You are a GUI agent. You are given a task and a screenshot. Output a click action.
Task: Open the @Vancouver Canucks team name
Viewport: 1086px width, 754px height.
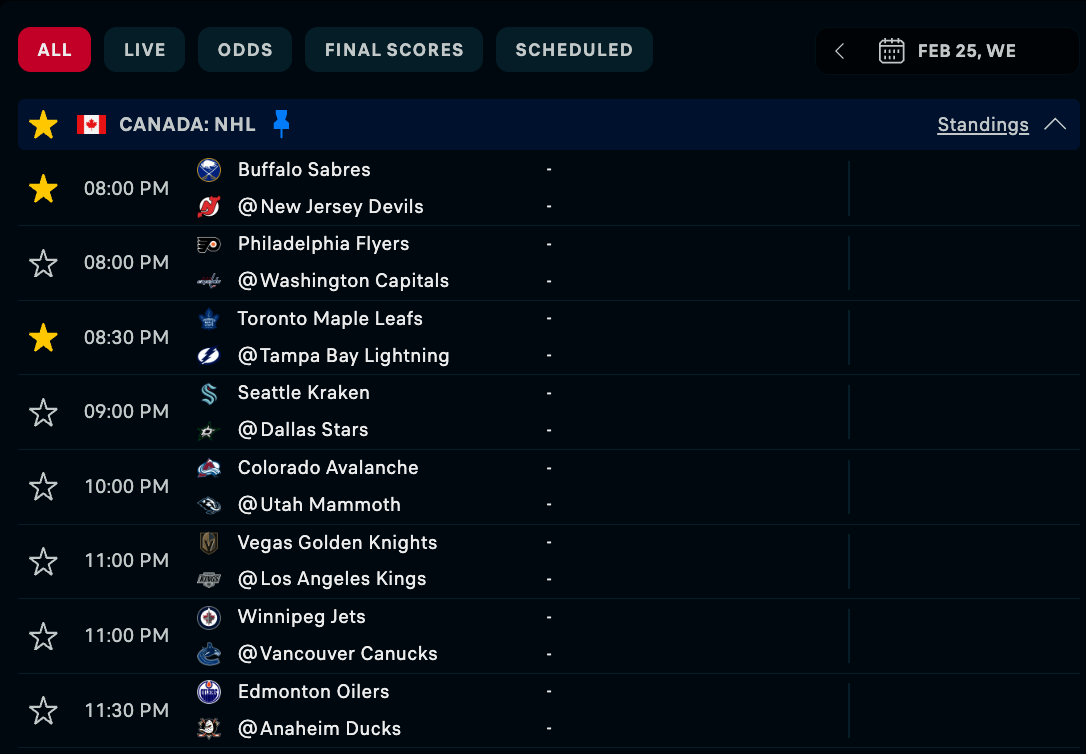[337, 654]
